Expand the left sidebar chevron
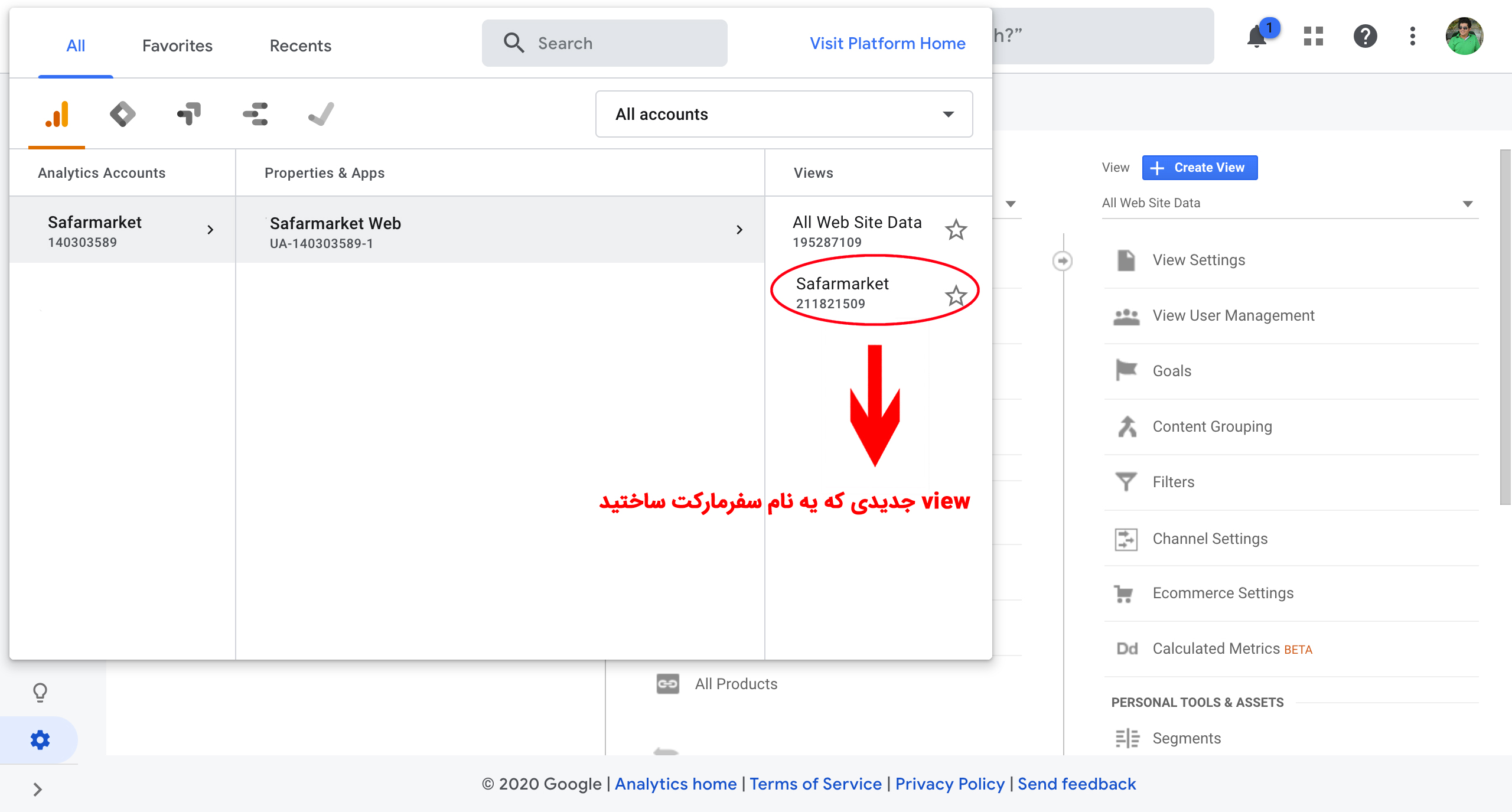1512x812 pixels. pos(38,790)
